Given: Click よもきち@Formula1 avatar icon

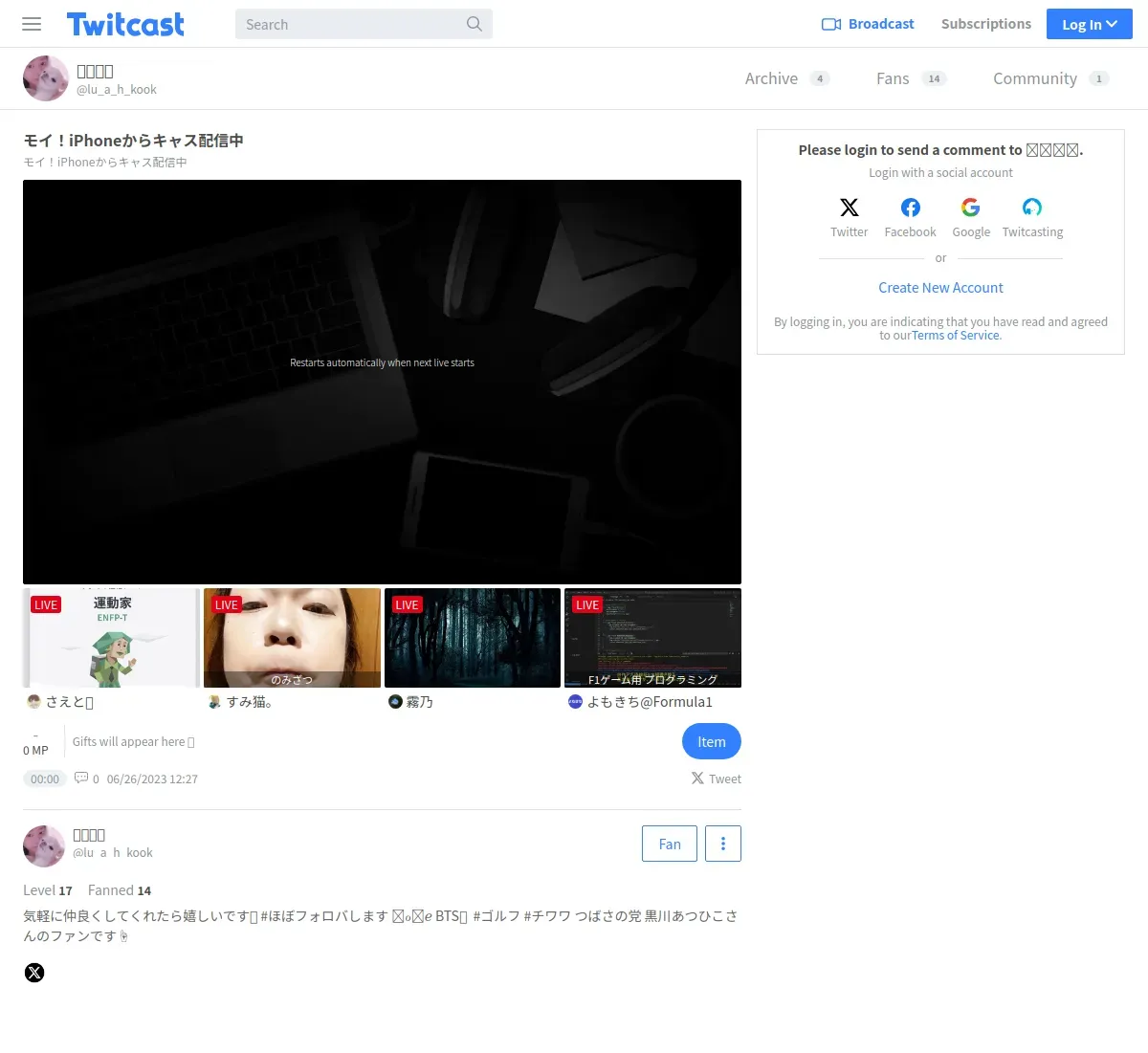Looking at the screenshot, I should 575,702.
